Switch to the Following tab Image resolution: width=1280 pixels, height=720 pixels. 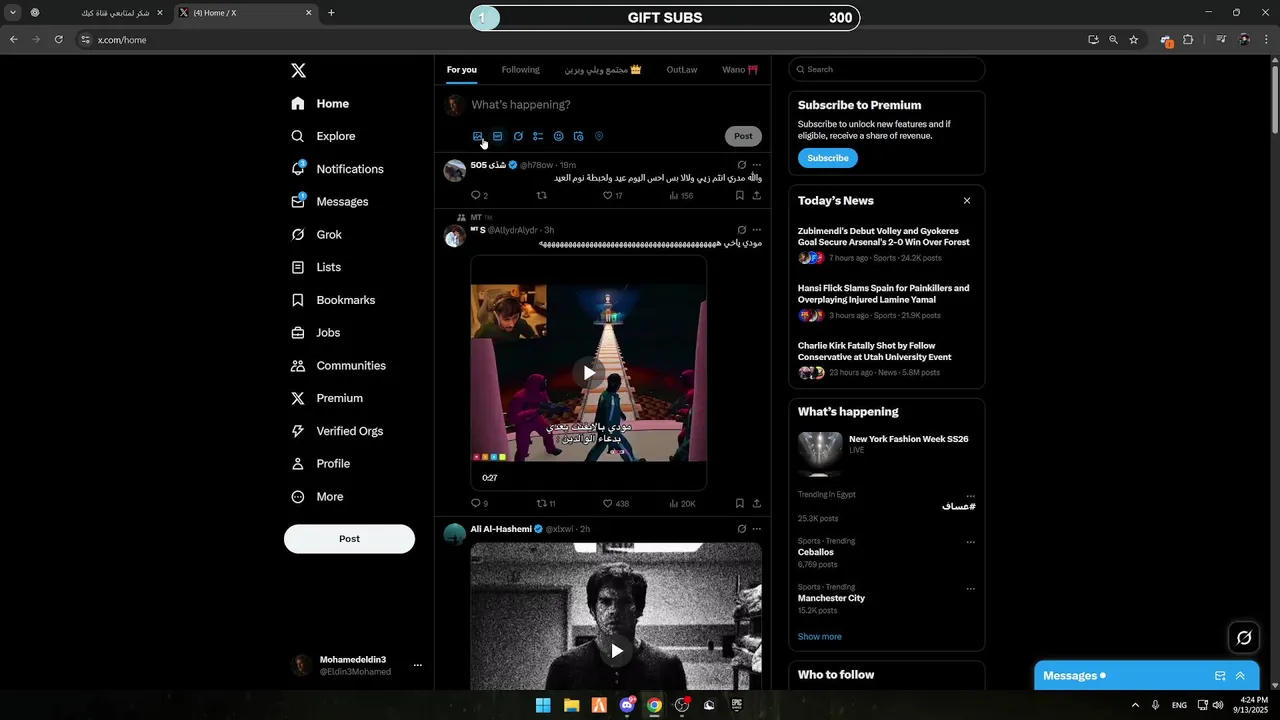click(x=520, y=70)
